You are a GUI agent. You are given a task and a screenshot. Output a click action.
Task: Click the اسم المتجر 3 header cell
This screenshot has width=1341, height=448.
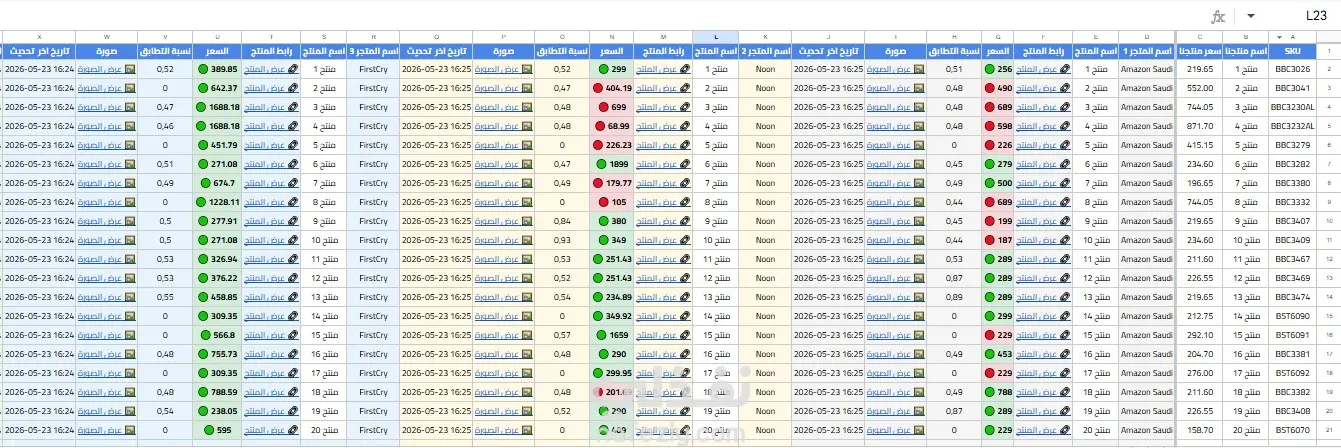pyautogui.click(x=373, y=51)
